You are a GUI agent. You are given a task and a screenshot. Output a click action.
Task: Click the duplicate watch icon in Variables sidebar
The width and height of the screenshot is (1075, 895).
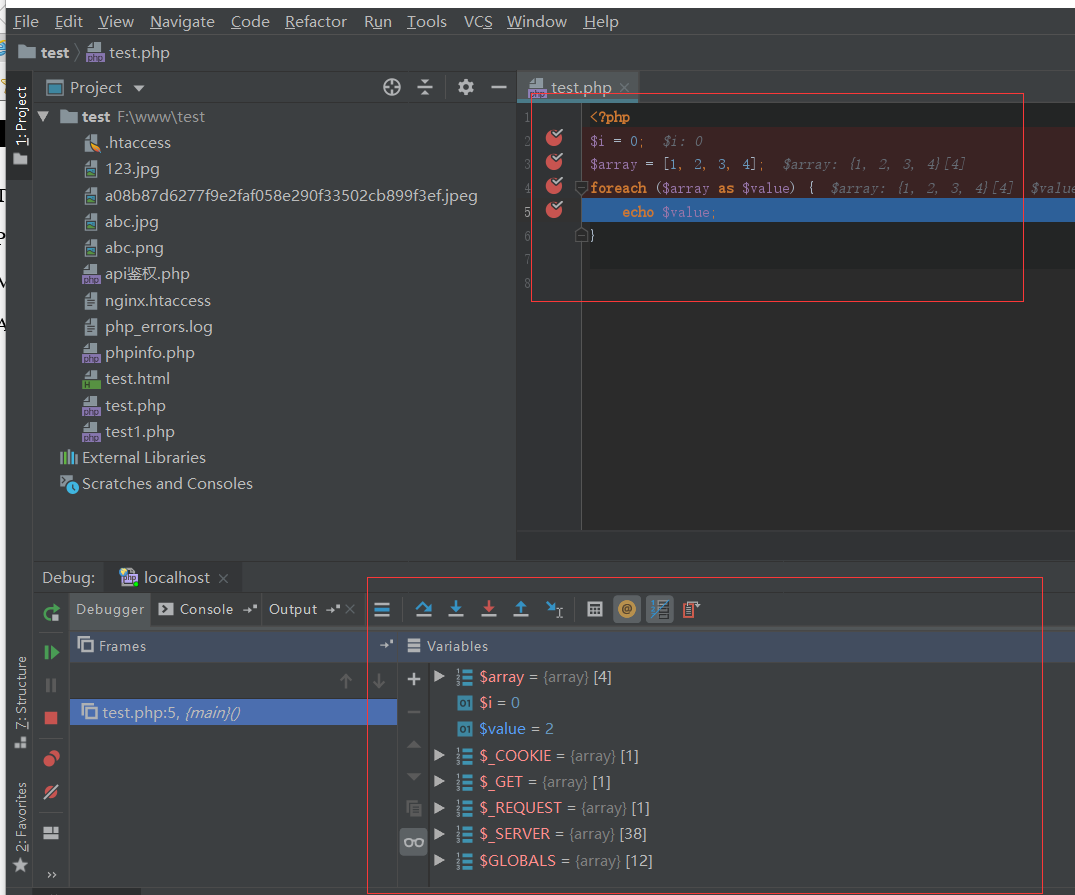tap(414, 809)
